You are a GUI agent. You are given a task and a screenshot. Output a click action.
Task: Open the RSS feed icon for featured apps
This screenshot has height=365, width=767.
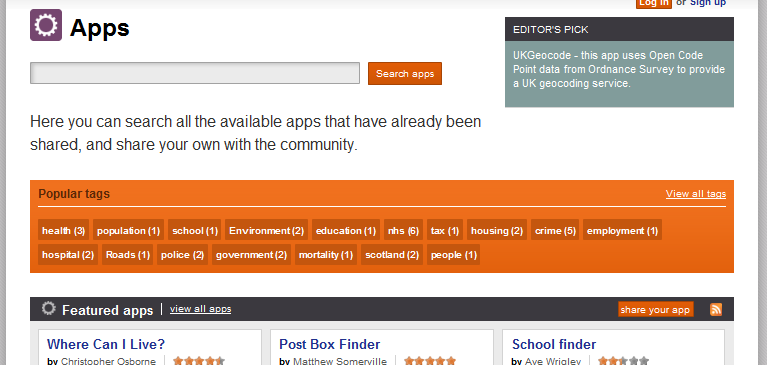click(x=716, y=309)
